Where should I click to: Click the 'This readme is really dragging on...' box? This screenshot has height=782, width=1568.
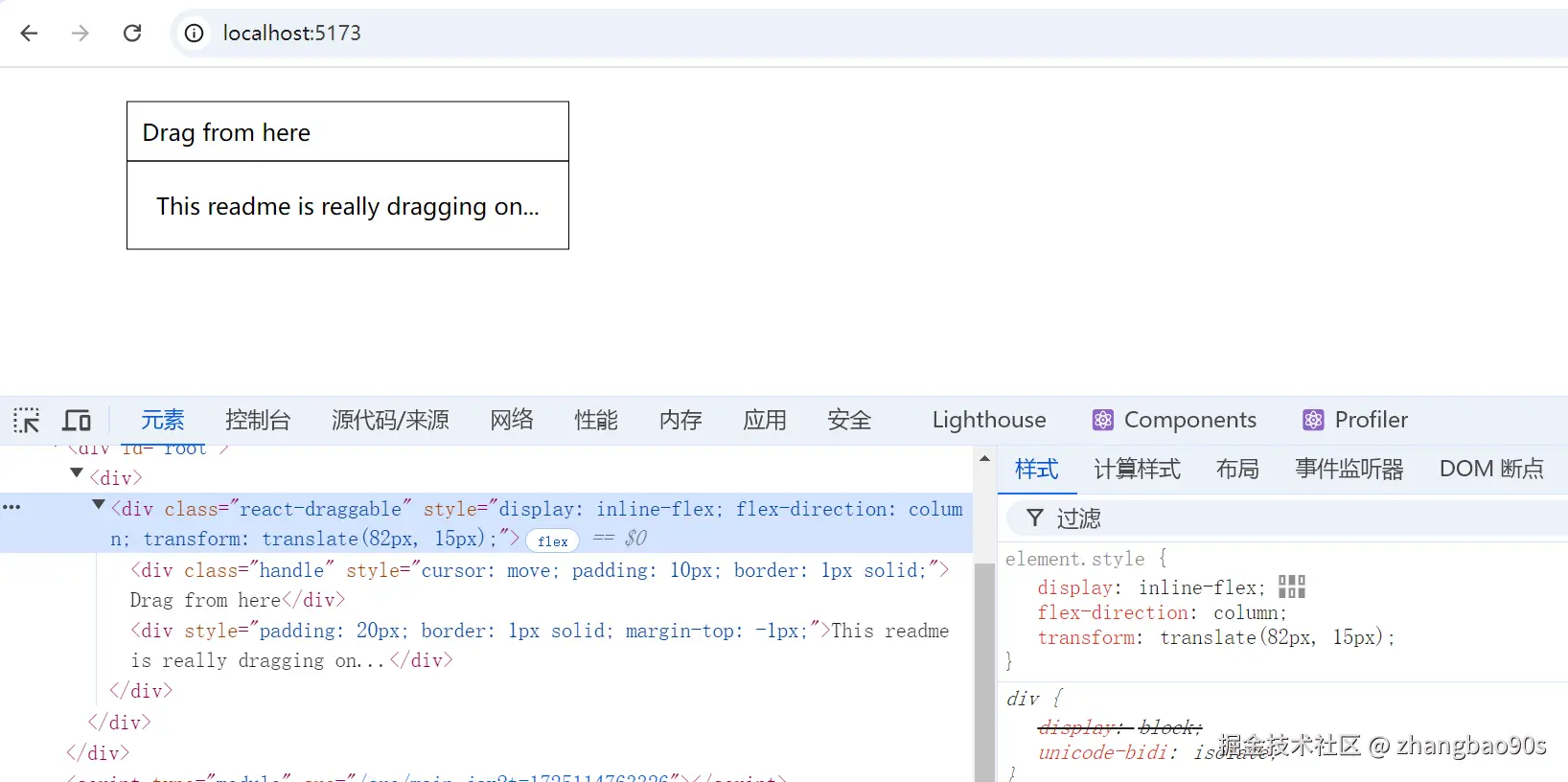pyautogui.click(x=348, y=205)
